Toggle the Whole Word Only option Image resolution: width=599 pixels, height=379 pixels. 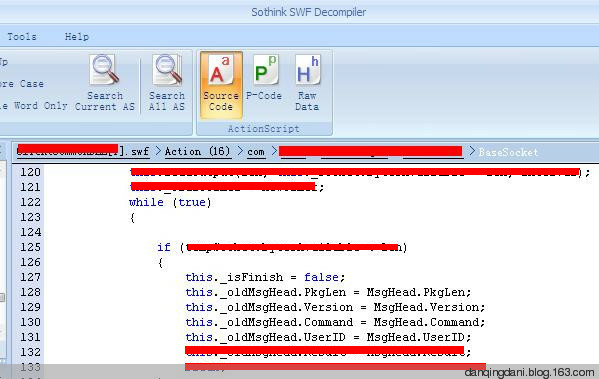pyautogui.click(x=34, y=106)
